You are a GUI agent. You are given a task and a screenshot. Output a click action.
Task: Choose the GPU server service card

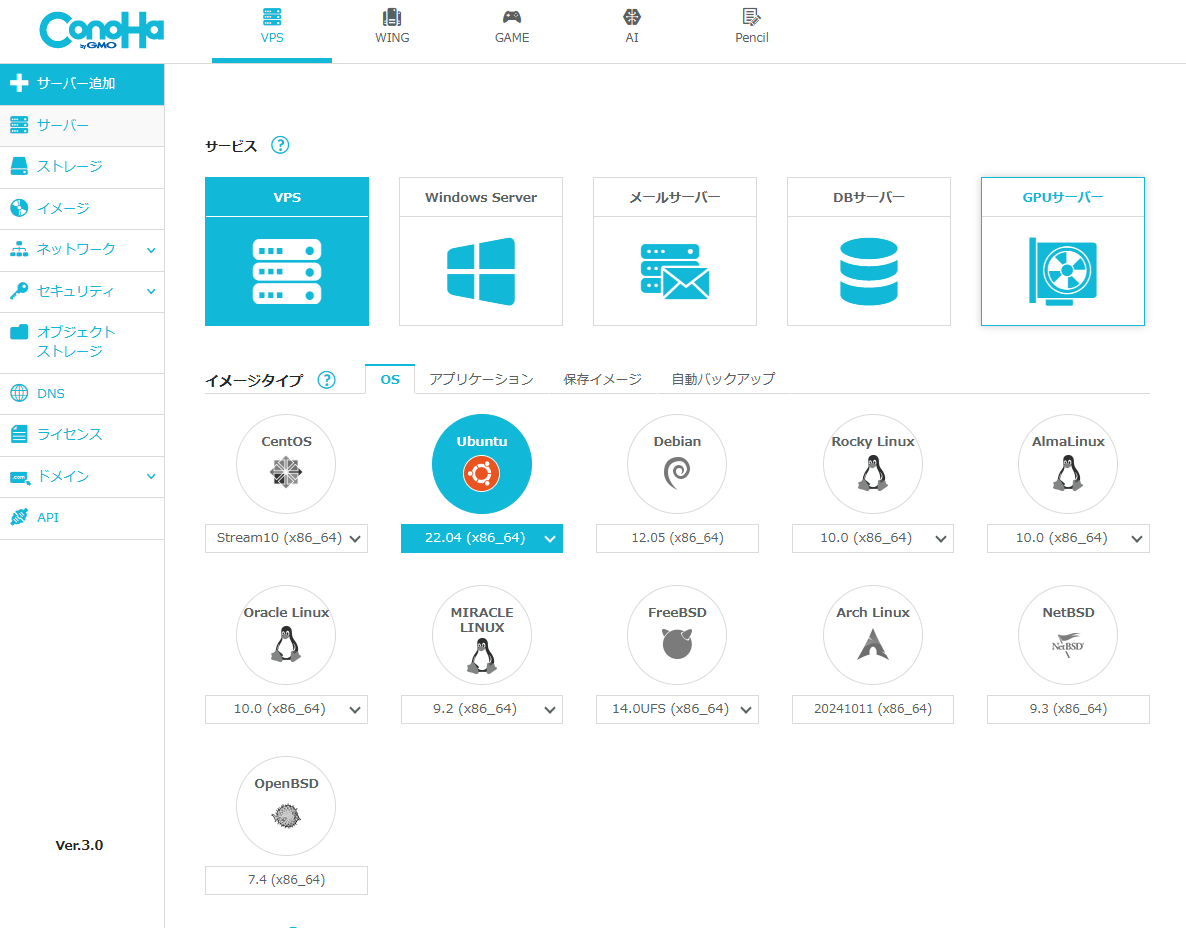1062,252
